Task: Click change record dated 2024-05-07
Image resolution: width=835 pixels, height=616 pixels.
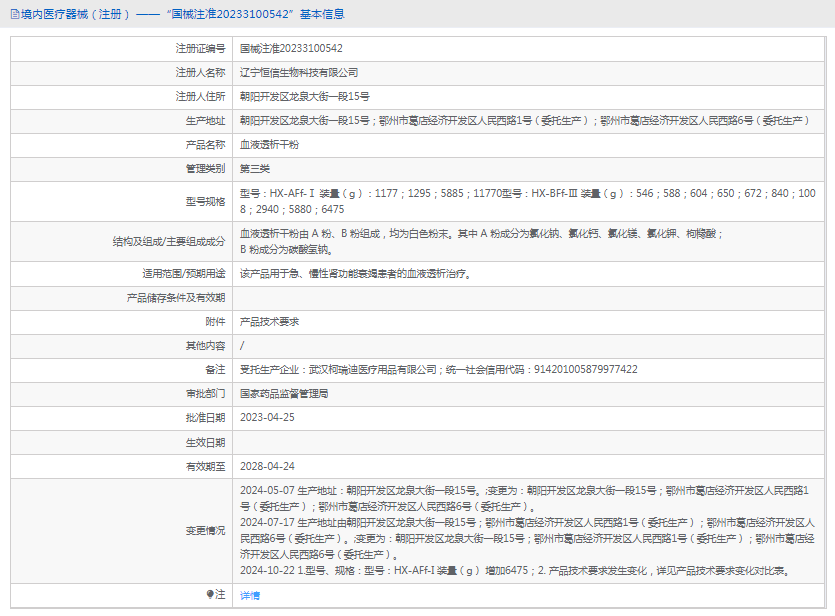Action: (525, 498)
